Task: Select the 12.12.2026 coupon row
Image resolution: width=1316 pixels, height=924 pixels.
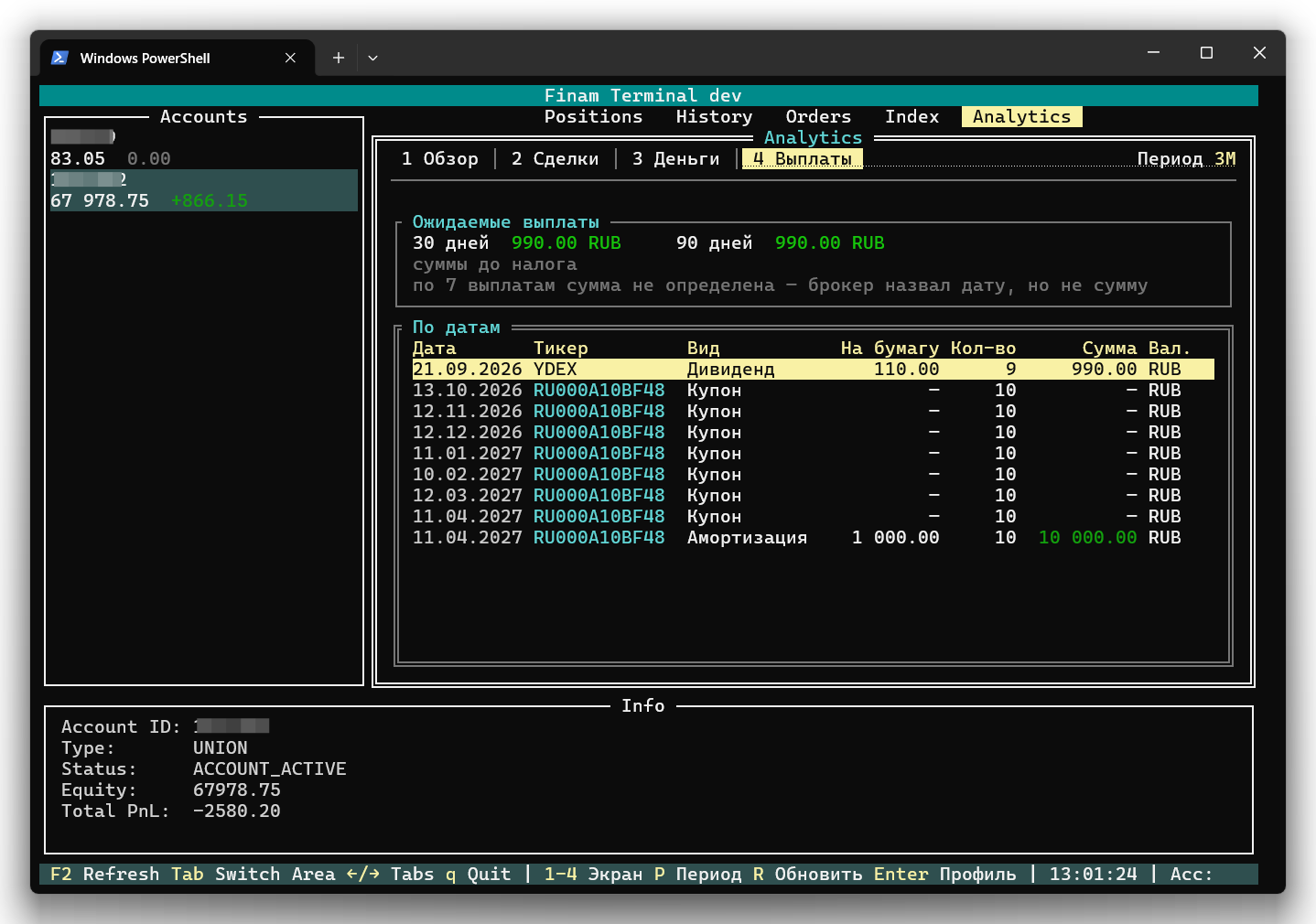Action: (x=813, y=433)
